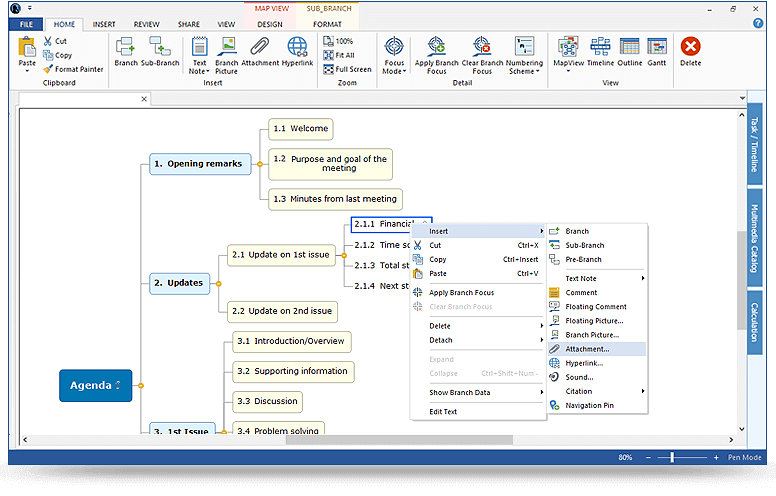Click the vertical scrollbar down arrow
This screenshot has width=776, height=496.
point(741,429)
